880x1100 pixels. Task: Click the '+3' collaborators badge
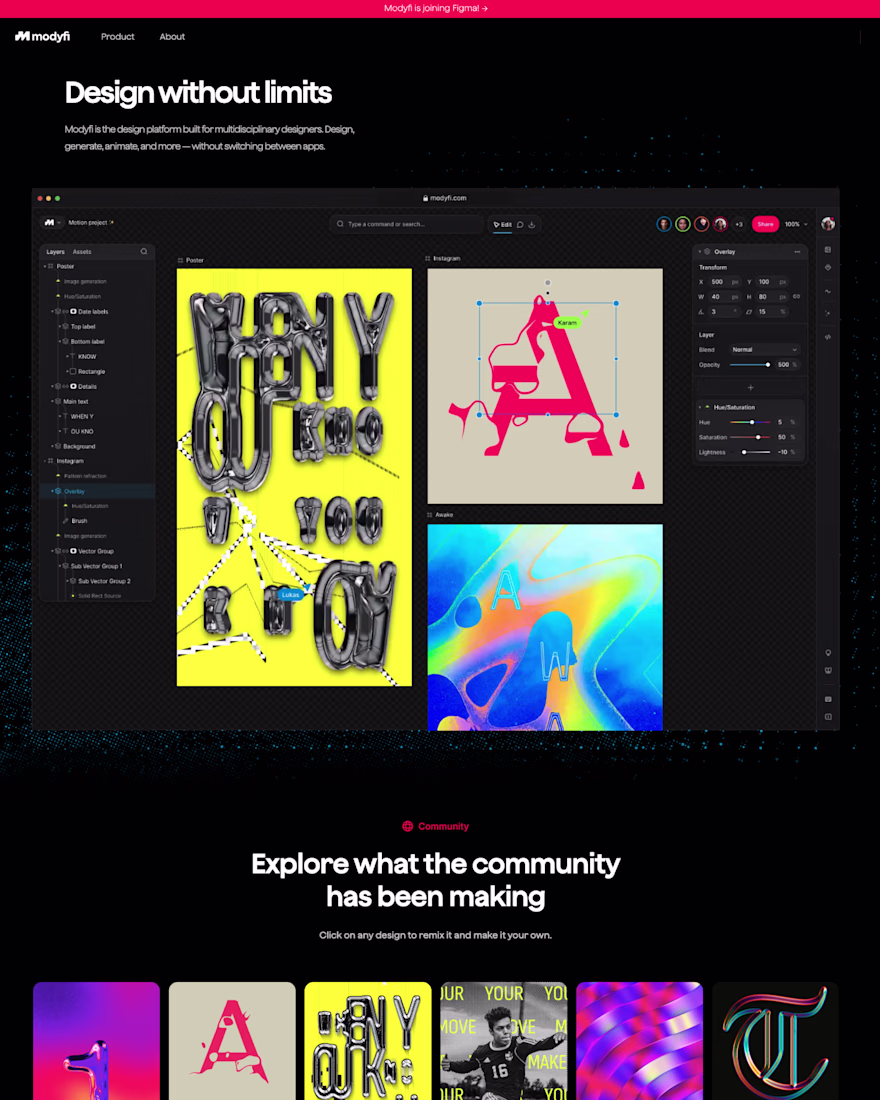739,224
